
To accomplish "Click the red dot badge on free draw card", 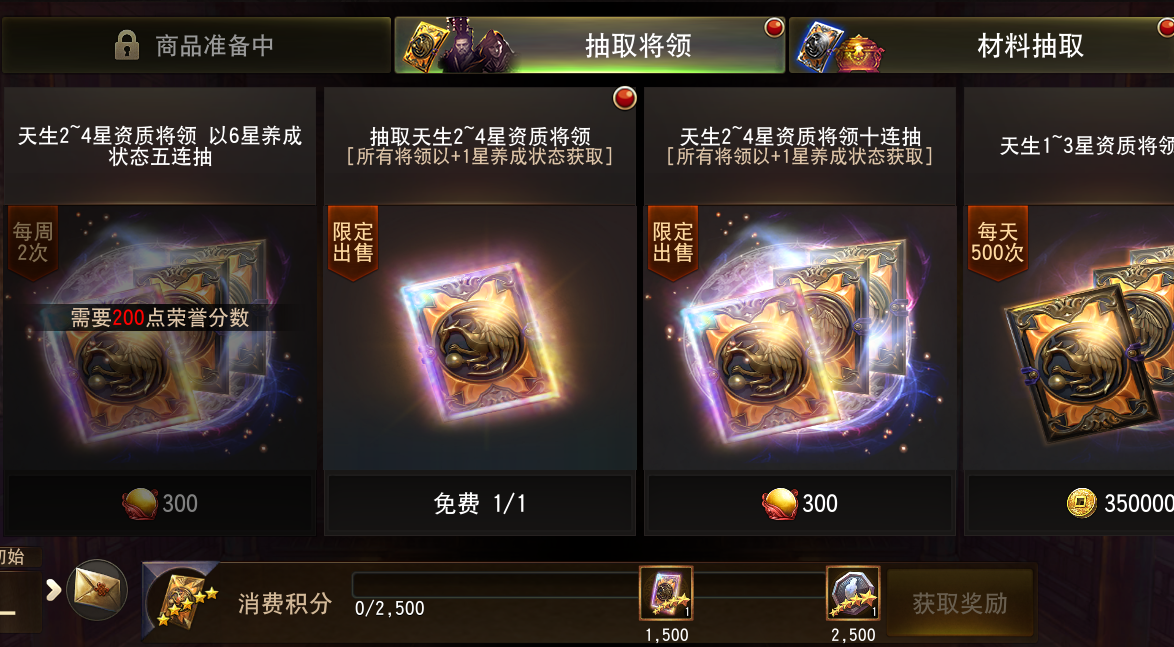I will pyautogui.click(x=624, y=98).
